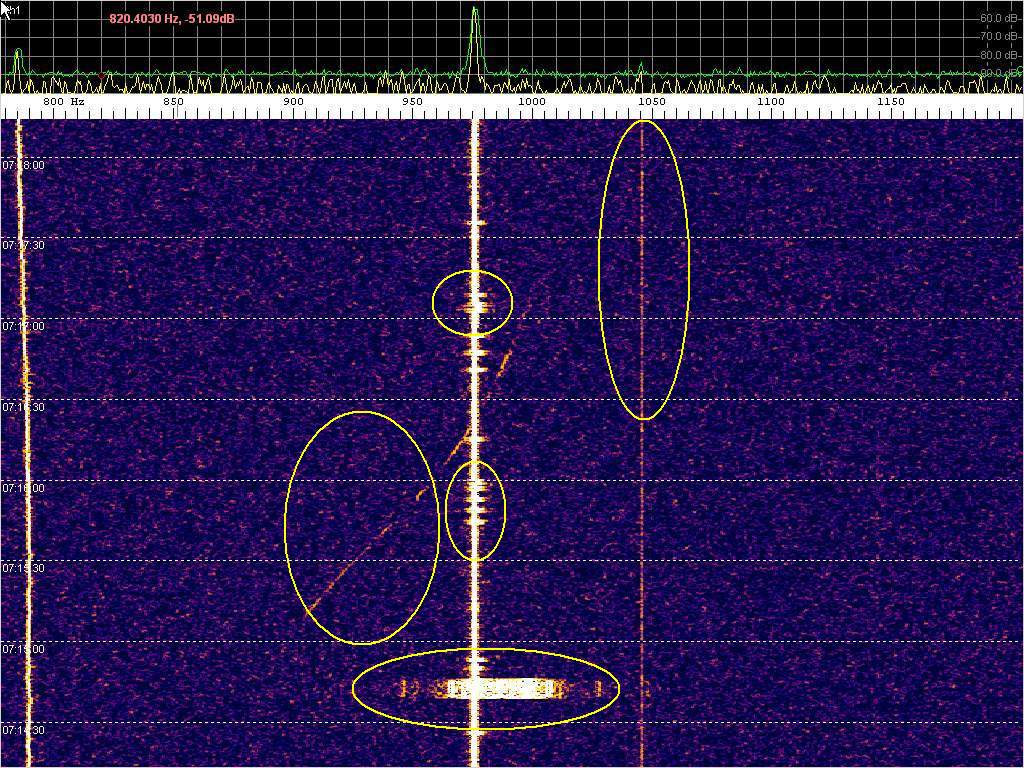The image size is (1024, 768).
Task: Click the 1050 mark on frequency ruler
Action: (x=651, y=102)
